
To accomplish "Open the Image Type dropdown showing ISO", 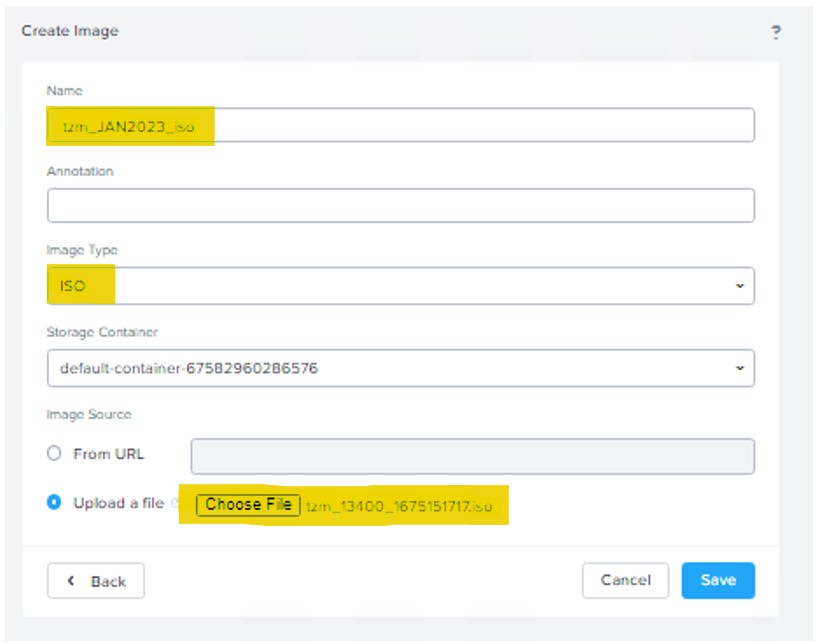I will [x=400, y=286].
